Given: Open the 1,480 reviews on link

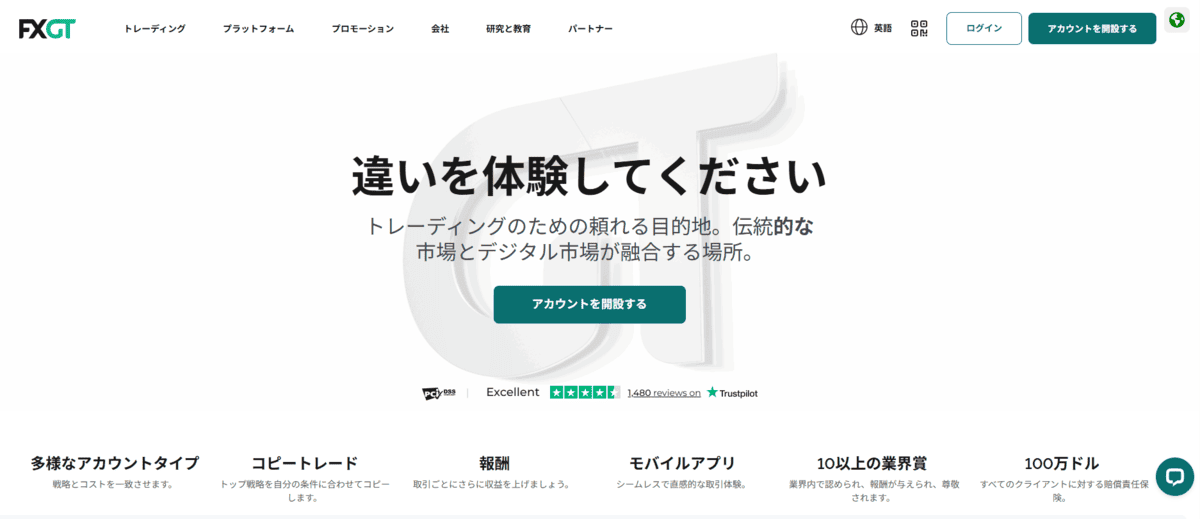Looking at the screenshot, I should click(x=664, y=393).
